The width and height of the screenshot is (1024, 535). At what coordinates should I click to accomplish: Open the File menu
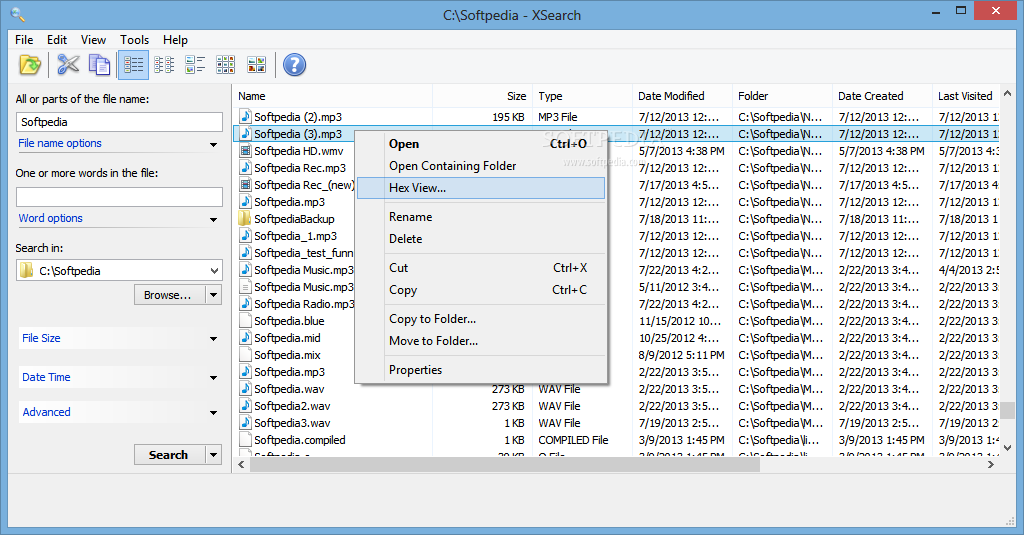point(24,40)
